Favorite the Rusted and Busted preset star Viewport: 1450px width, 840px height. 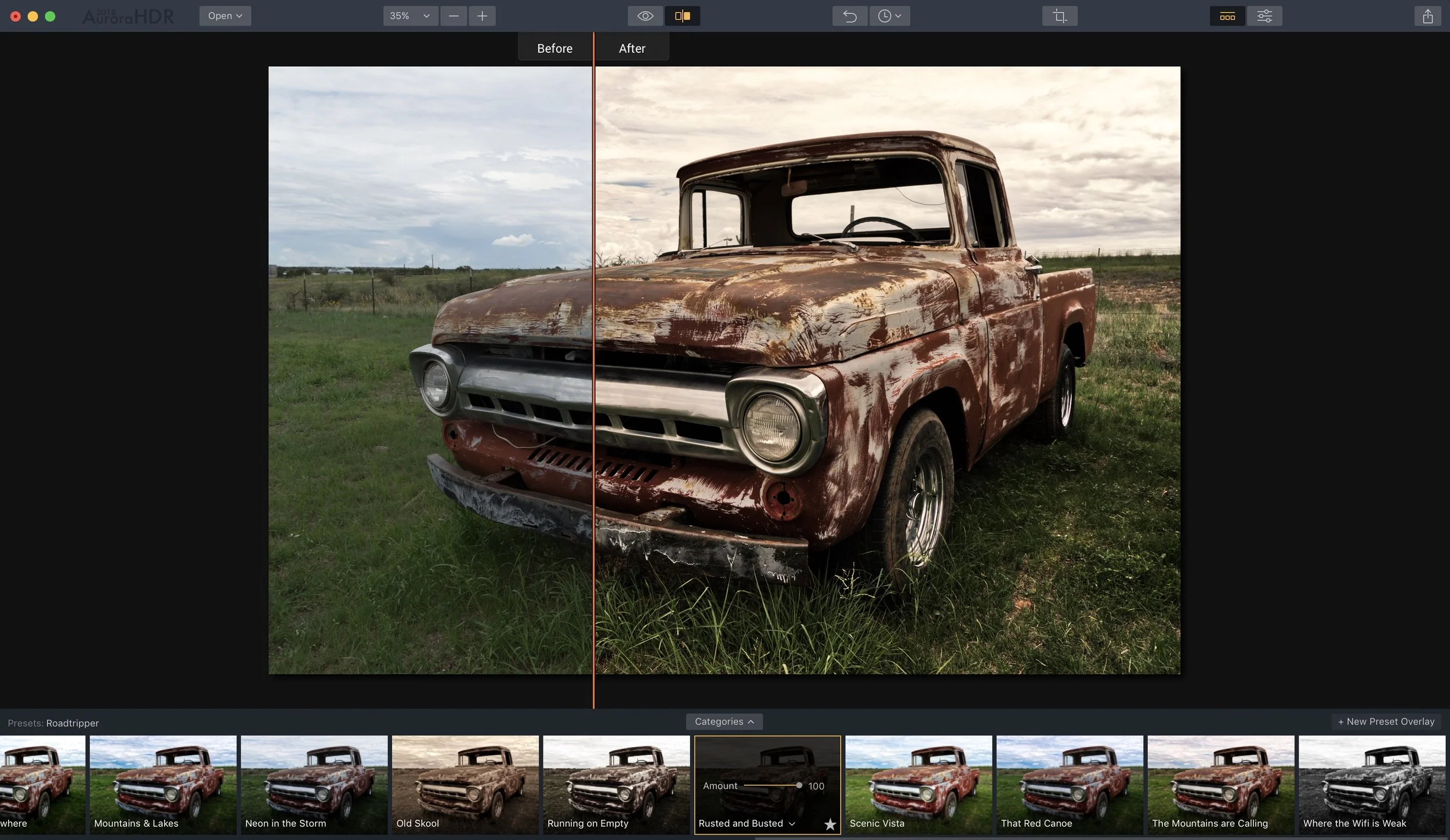click(830, 824)
